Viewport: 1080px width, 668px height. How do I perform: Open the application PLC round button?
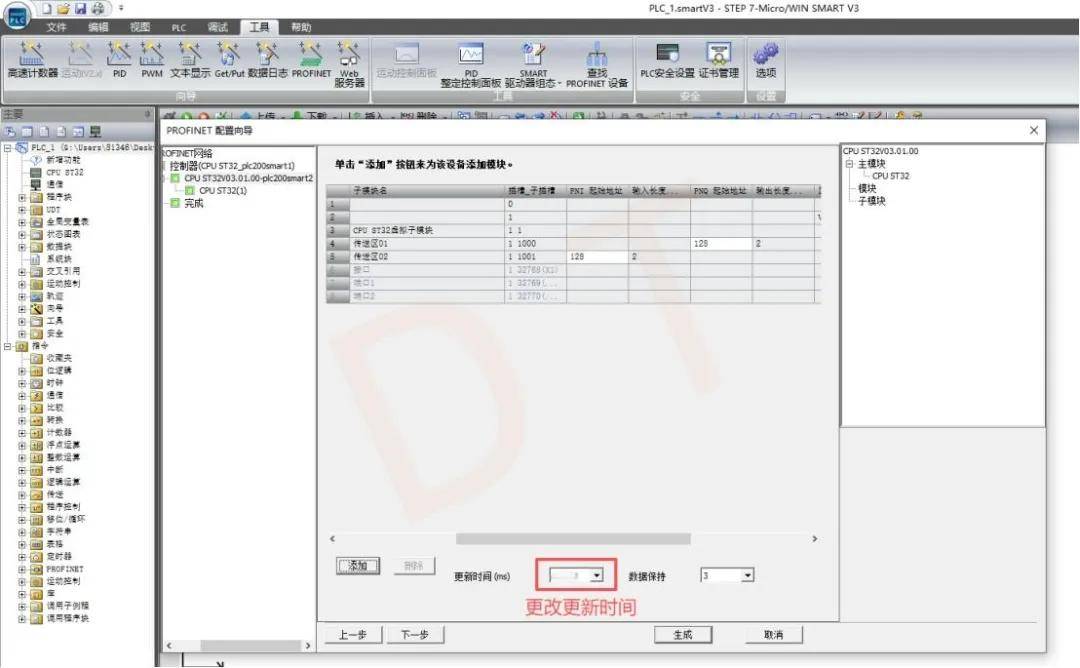click(x=17, y=17)
